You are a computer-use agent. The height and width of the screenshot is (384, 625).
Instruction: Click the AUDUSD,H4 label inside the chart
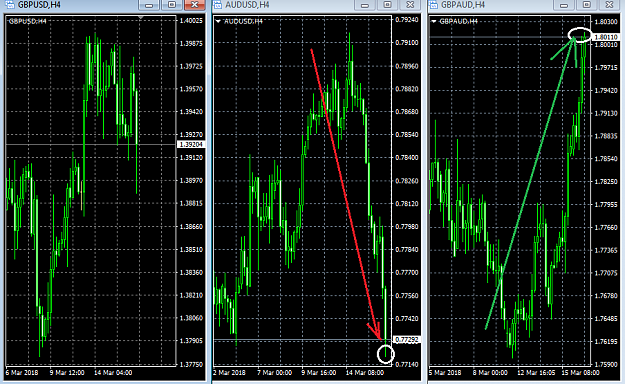point(243,21)
